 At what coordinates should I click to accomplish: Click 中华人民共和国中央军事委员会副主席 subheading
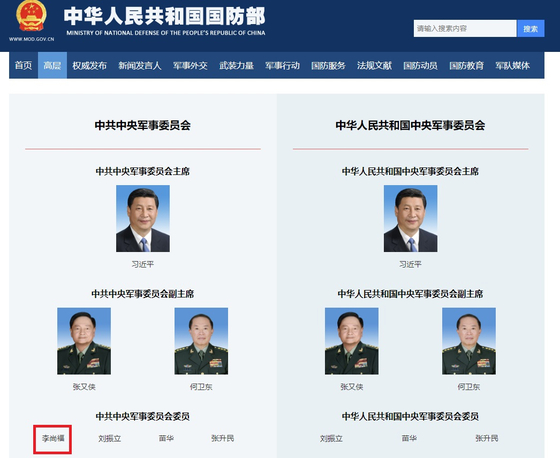click(410, 294)
